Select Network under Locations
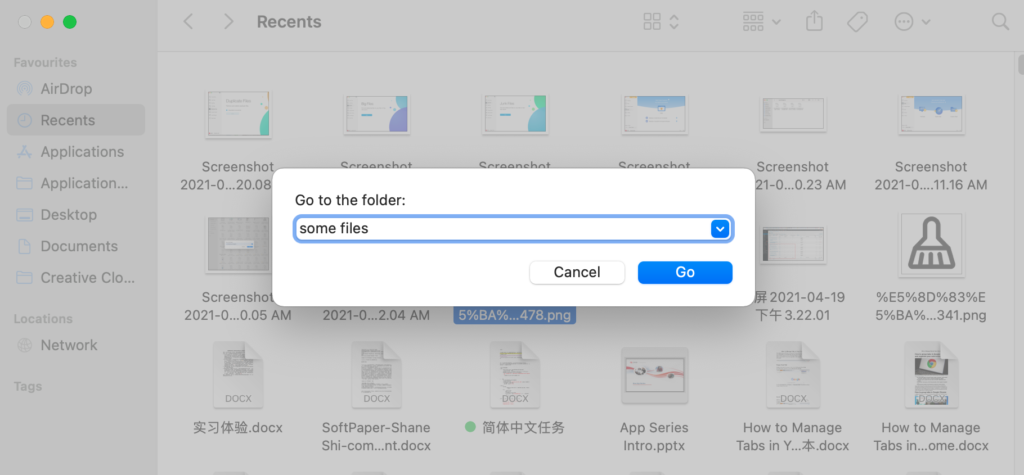The height and width of the screenshot is (475, 1024). 69,345
